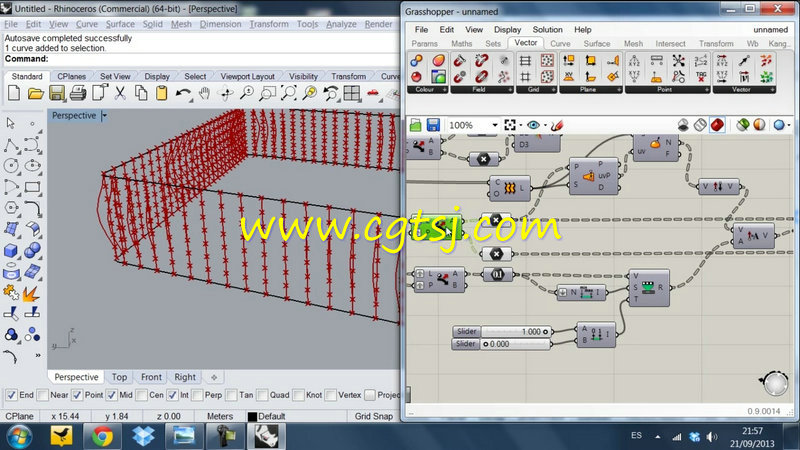Image resolution: width=800 pixels, height=450 pixels.
Task: Click the Meters units pane in status bar
Action: [x=220, y=416]
